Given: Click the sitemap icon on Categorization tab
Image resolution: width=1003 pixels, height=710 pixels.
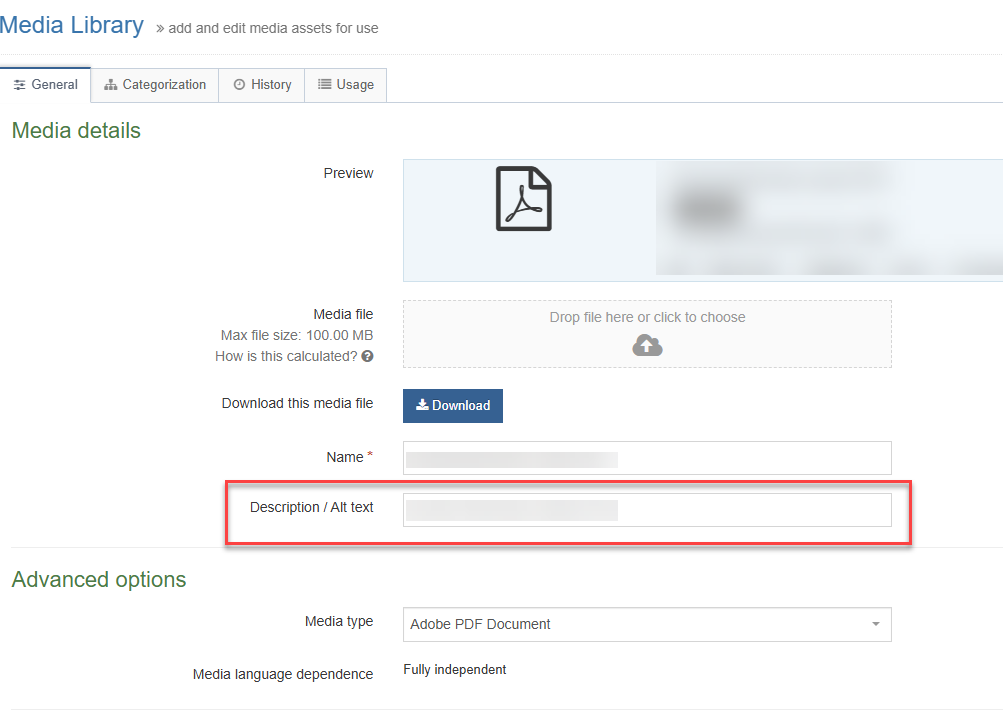Looking at the screenshot, I should (x=111, y=85).
